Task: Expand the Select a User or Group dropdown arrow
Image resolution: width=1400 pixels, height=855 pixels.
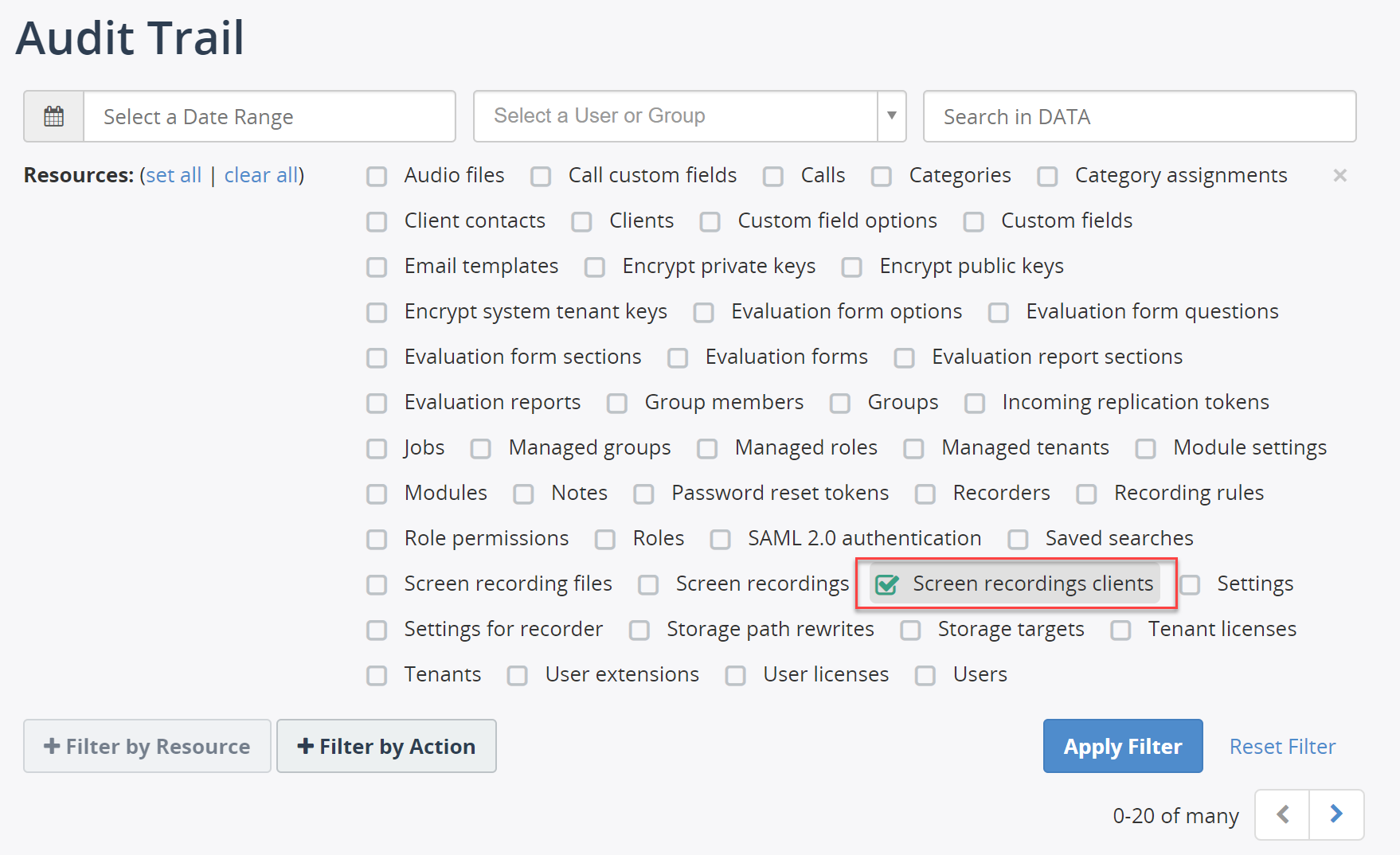Action: click(892, 116)
